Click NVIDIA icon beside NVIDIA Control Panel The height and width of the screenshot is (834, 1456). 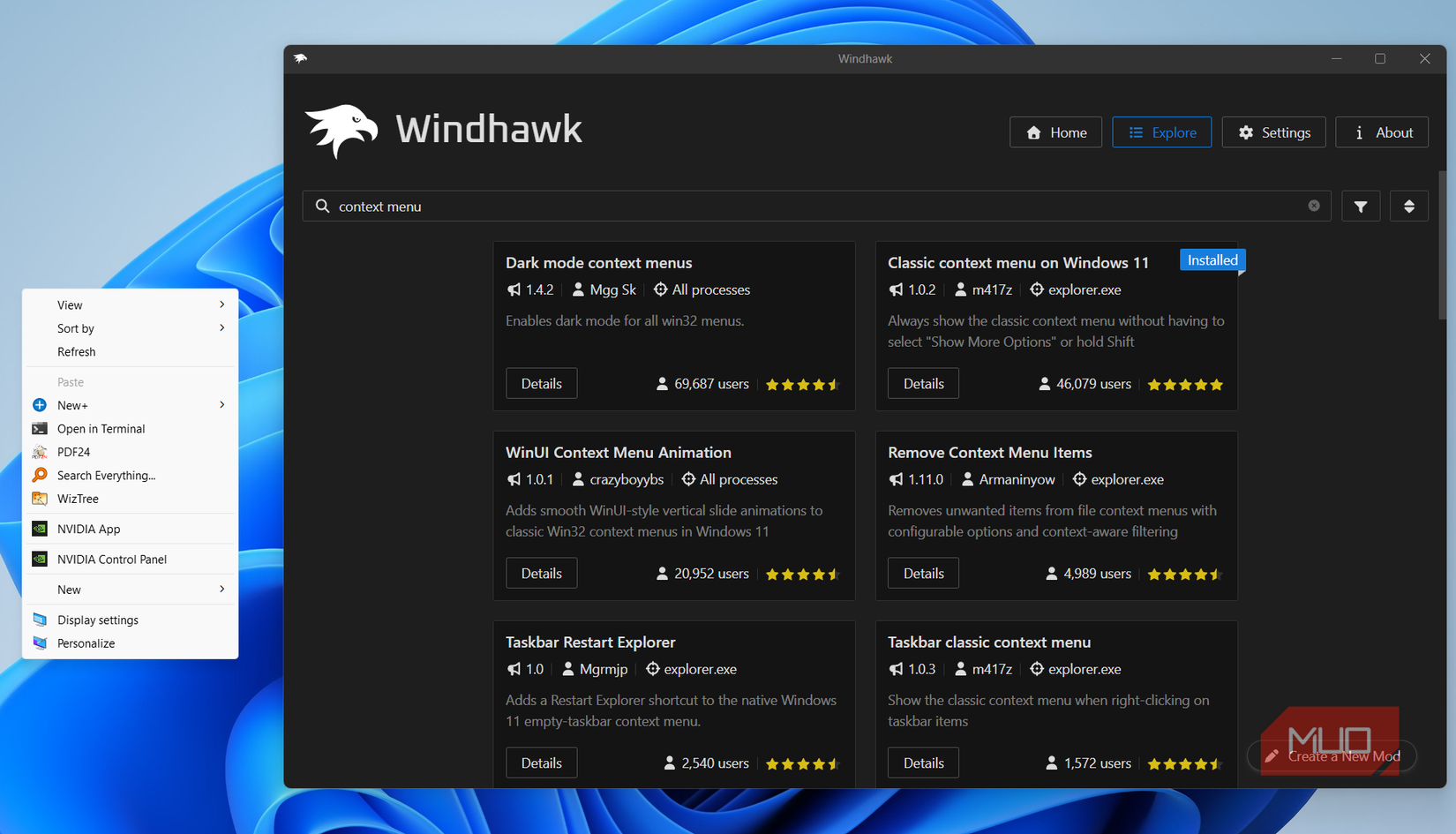coord(40,560)
